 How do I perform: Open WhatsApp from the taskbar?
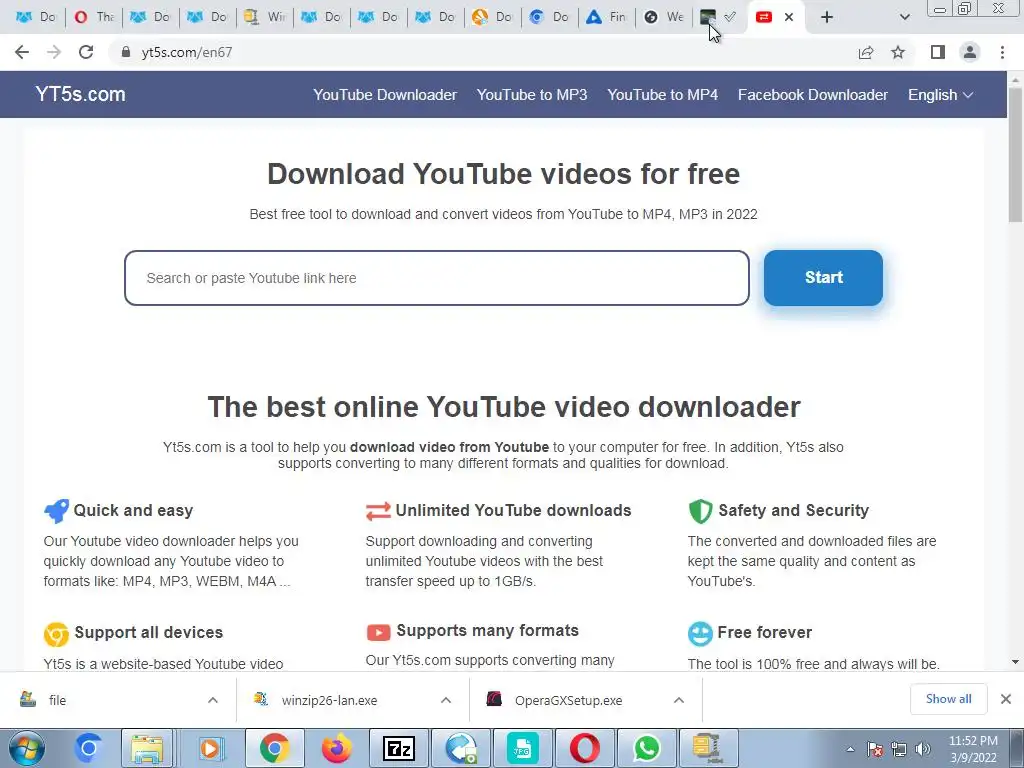(x=647, y=748)
